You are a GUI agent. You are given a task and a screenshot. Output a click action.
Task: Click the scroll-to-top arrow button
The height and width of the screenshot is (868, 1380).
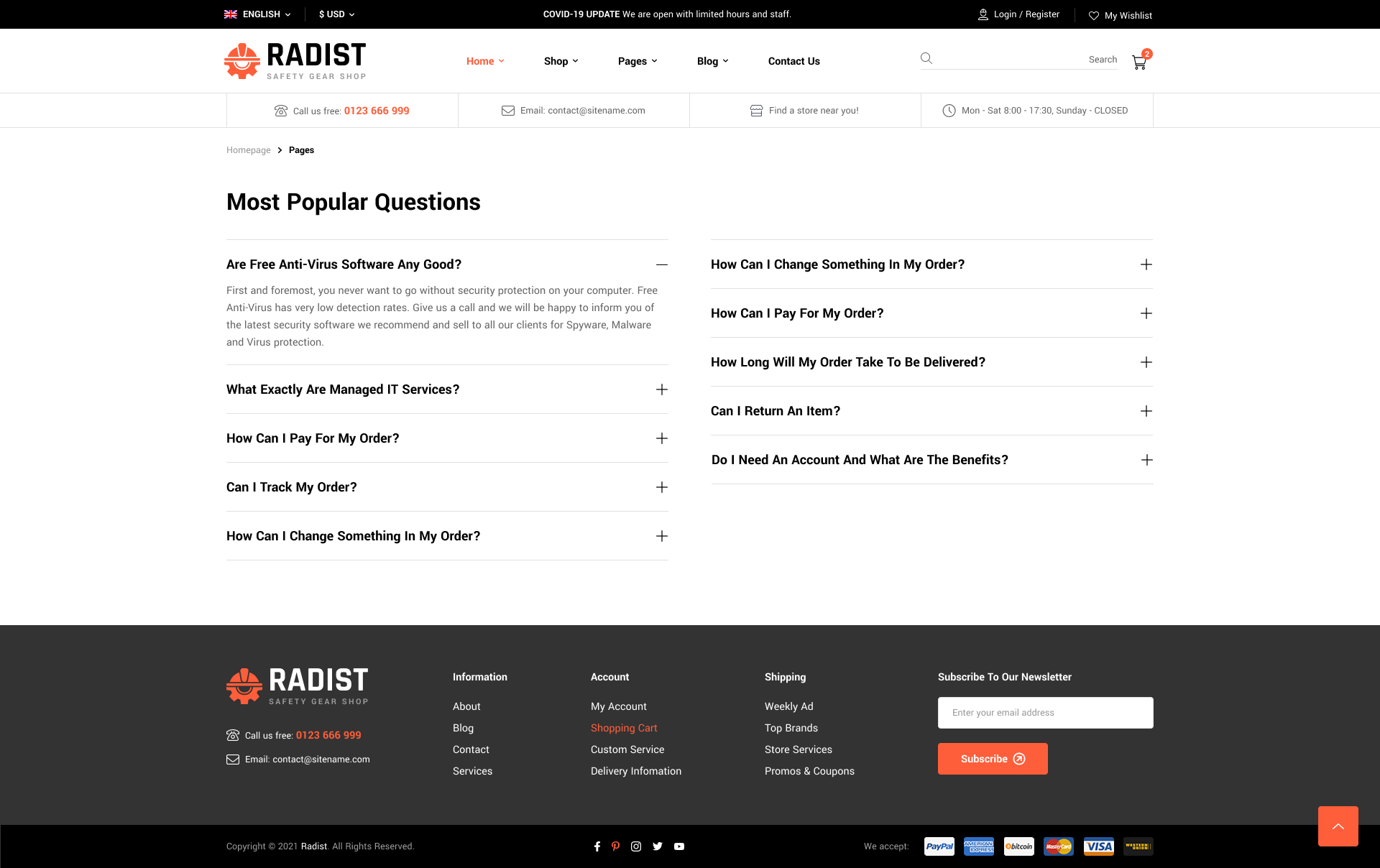point(1338,826)
